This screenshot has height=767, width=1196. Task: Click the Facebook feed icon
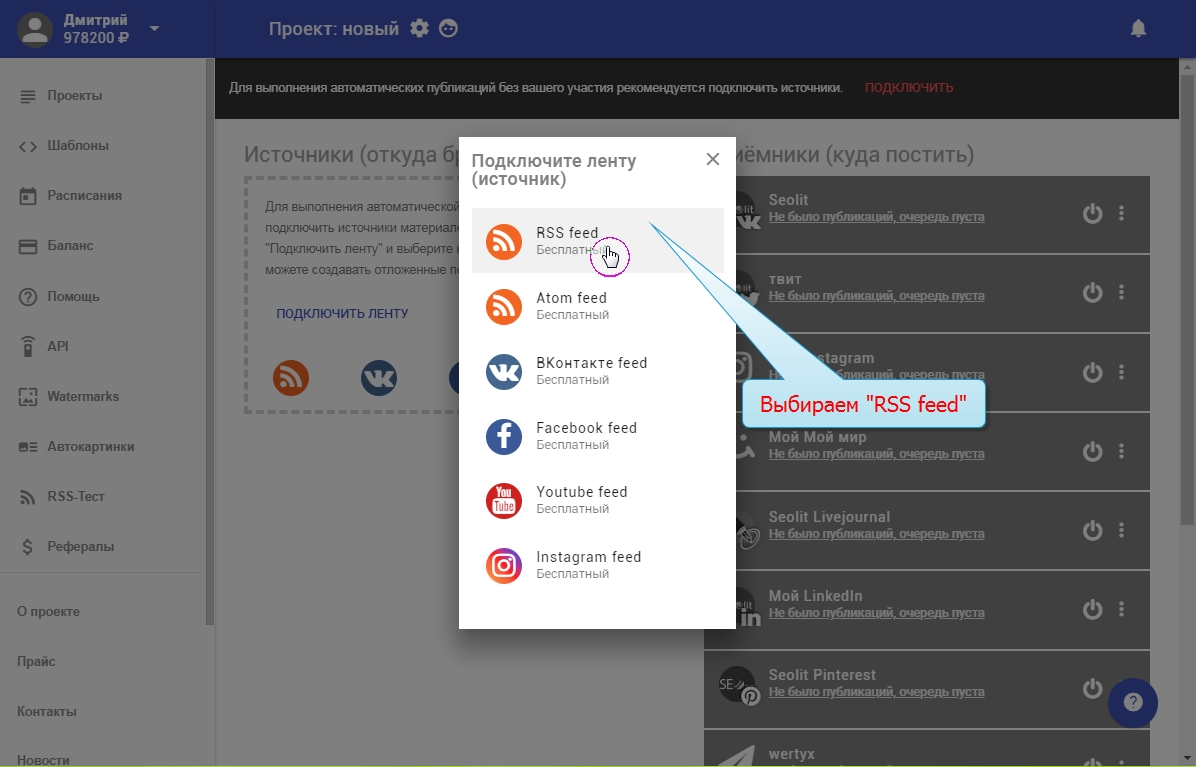(x=504, y=437)
